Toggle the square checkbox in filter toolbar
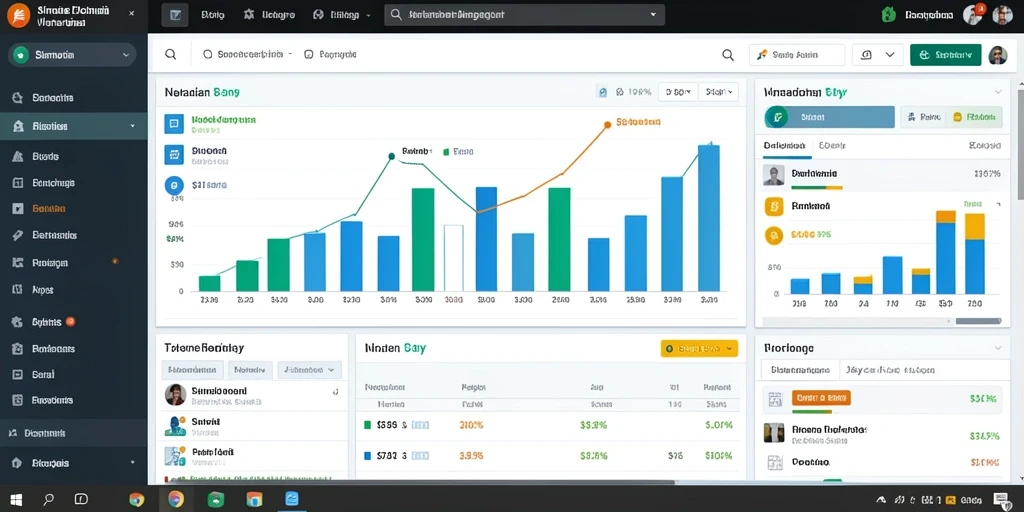Image resolution: width=1024 pixels, height=512 pixels. point(309,55)
